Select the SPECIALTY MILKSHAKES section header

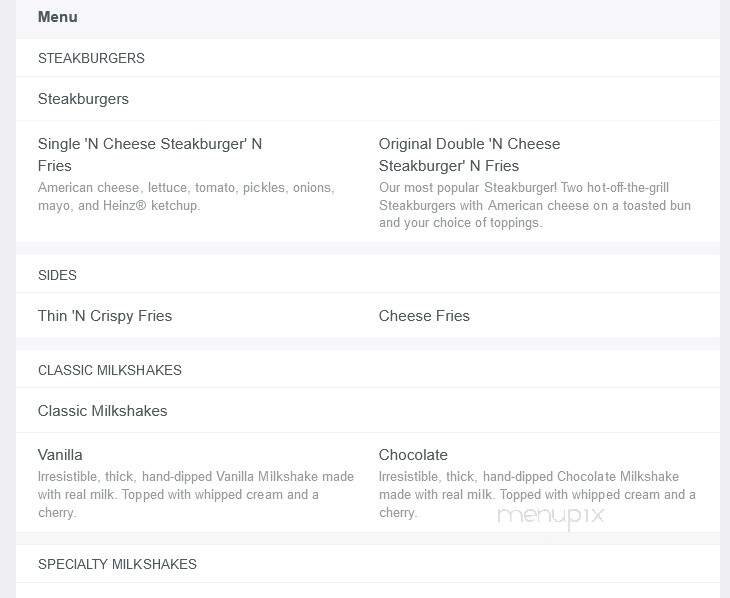point(117,564)
